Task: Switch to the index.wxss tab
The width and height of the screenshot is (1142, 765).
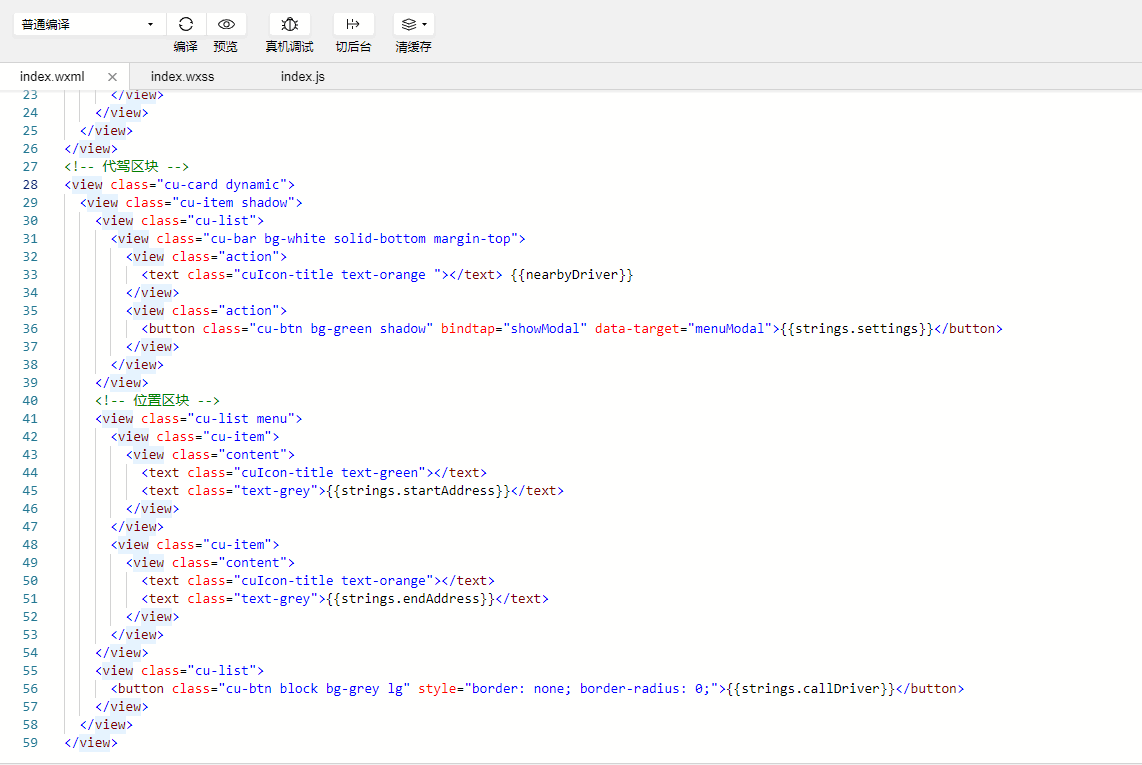Action: [182, 76]
